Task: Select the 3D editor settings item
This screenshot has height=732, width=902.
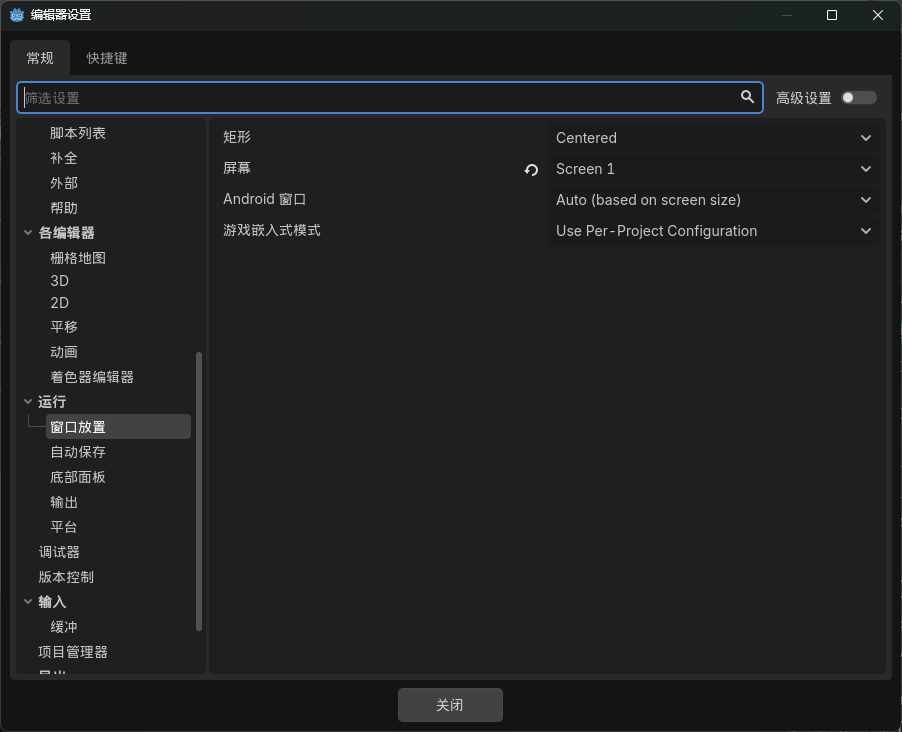Action: pyautogui.click(x=59, y=281)
